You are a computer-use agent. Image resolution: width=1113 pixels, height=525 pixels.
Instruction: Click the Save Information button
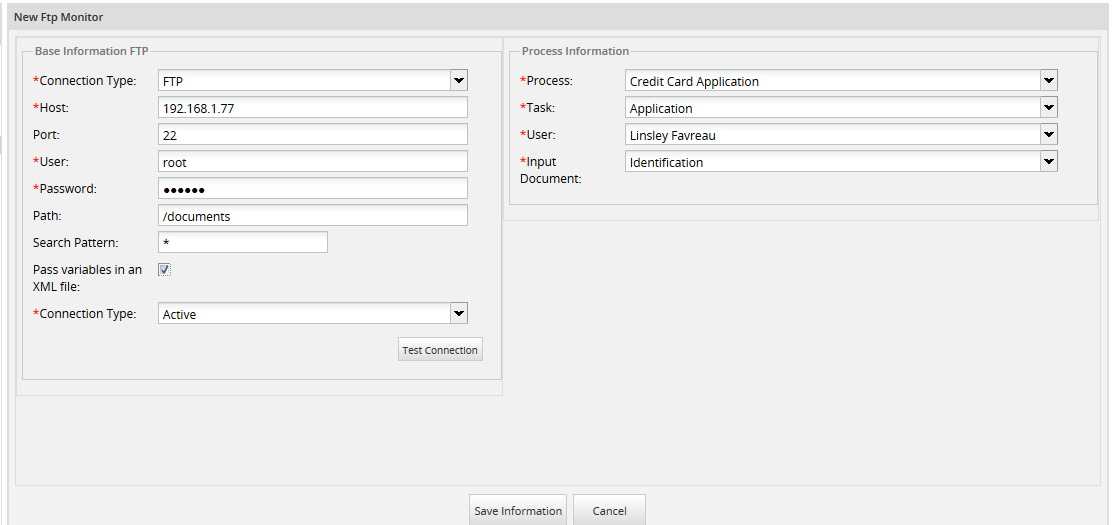click(518, 510)
